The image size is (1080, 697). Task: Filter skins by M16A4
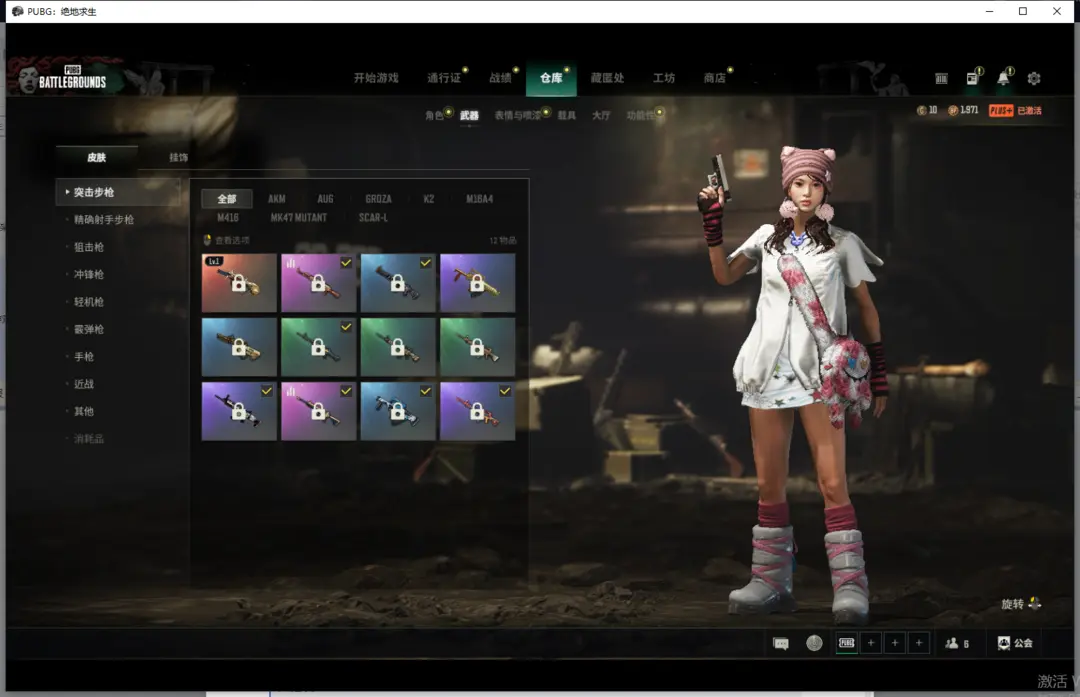479,199
